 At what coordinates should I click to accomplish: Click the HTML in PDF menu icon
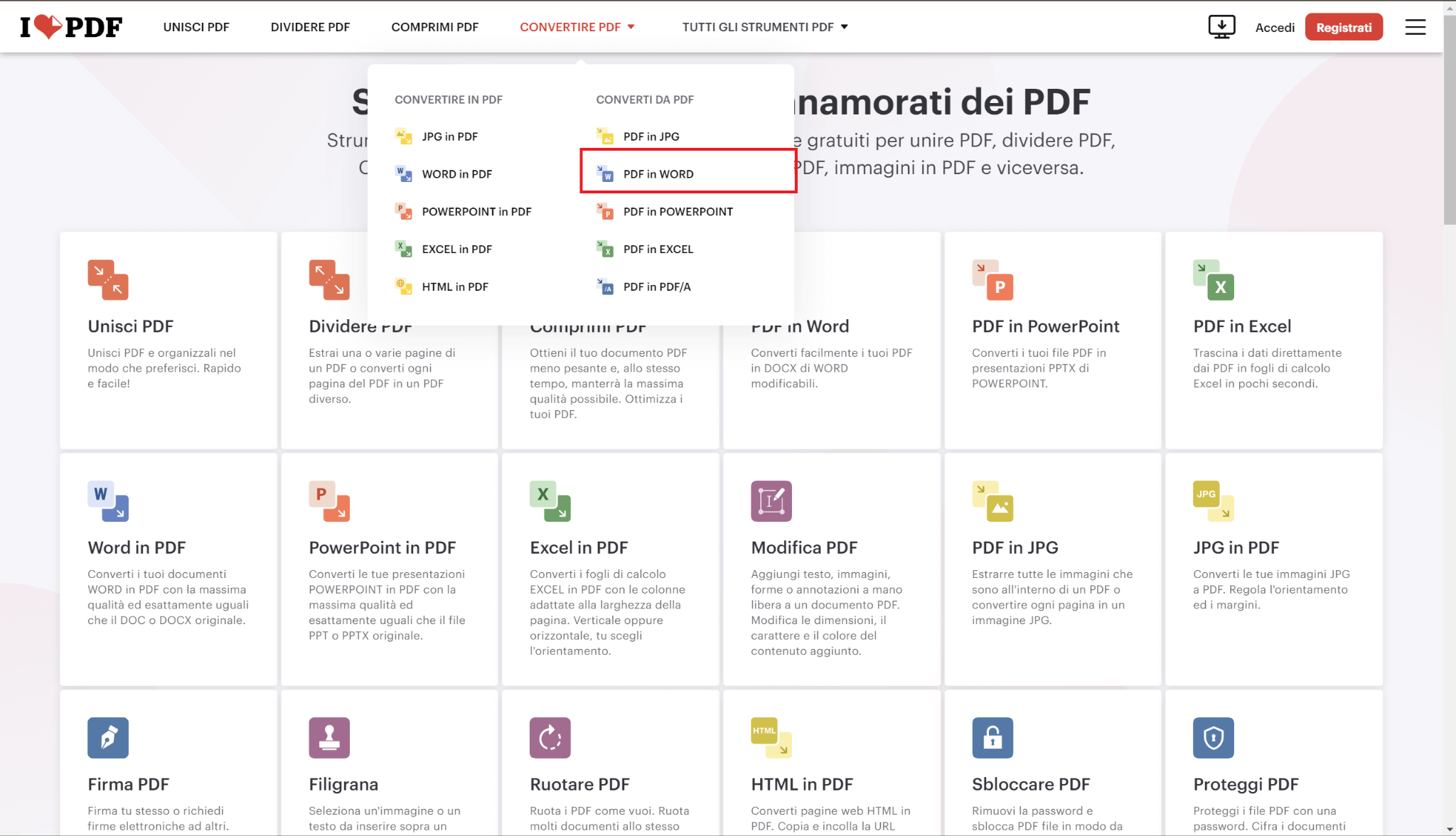click(x=404, y=286)
